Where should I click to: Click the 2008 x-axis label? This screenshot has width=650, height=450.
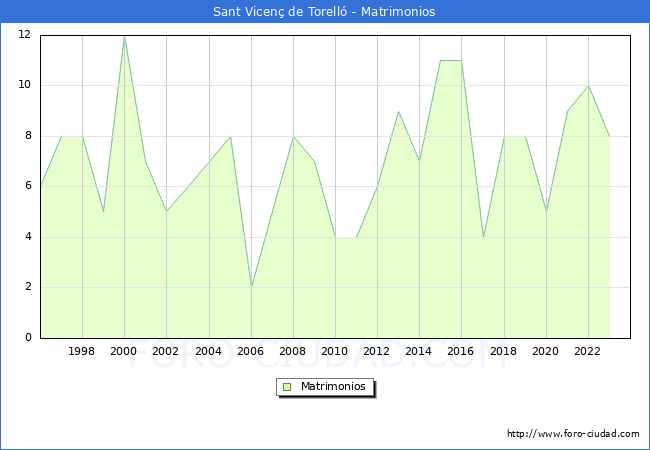click(x=293, y=351)
